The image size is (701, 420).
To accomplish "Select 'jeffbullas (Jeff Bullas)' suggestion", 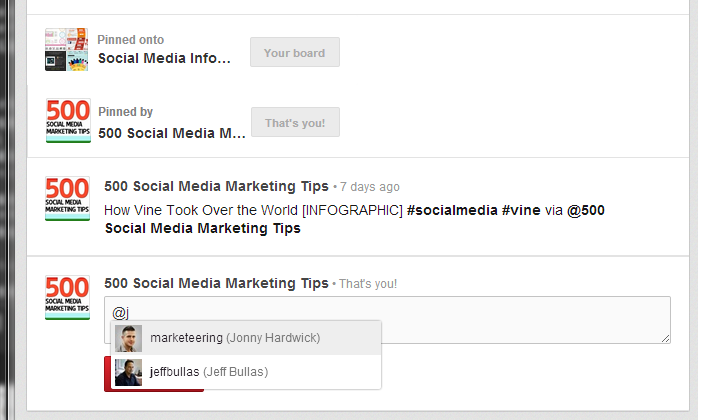I will (x=246, y=372).
